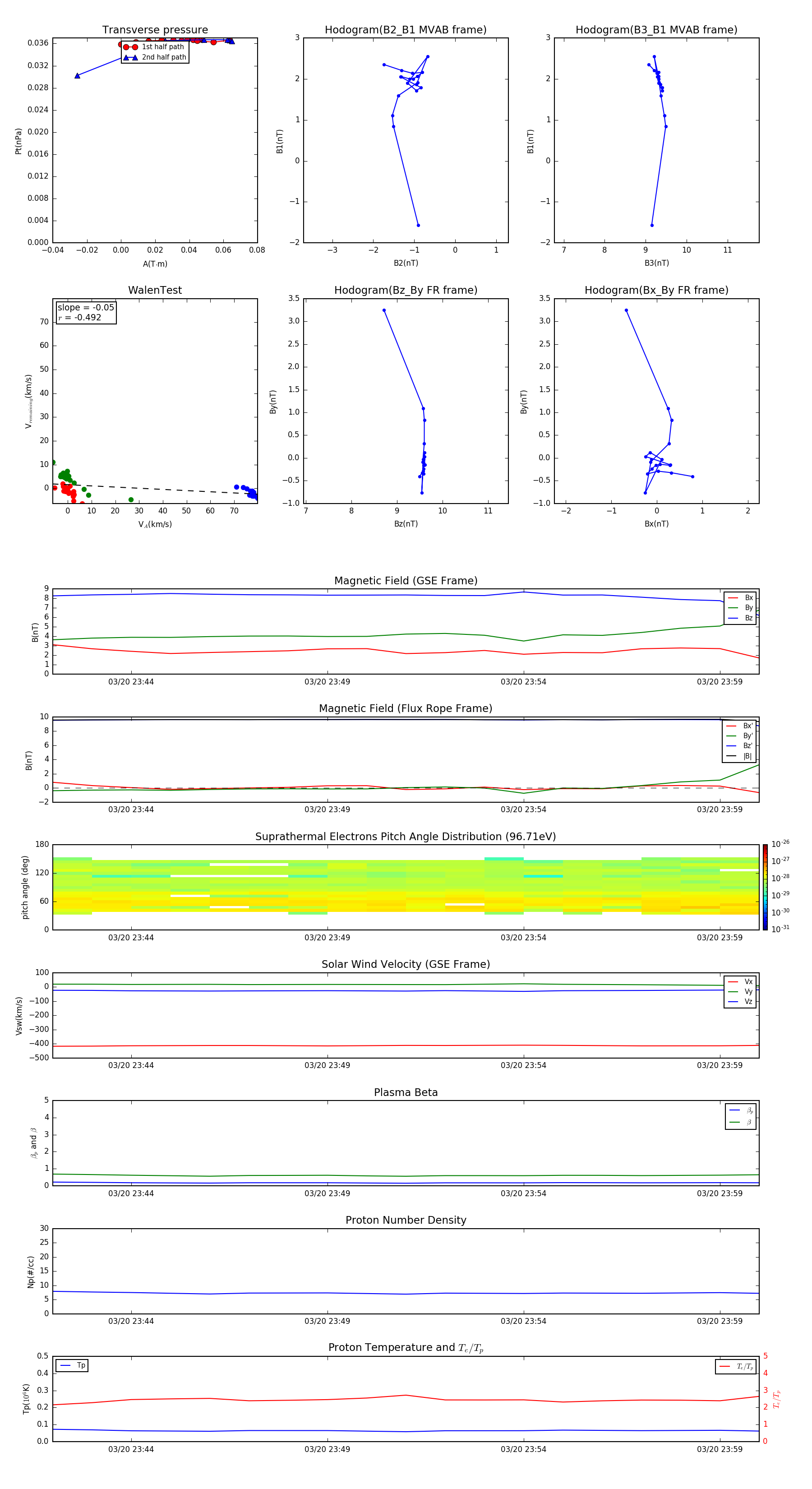Click the 'Hodogram(B3_B1 MVAB frame)' title

[656, 30]
